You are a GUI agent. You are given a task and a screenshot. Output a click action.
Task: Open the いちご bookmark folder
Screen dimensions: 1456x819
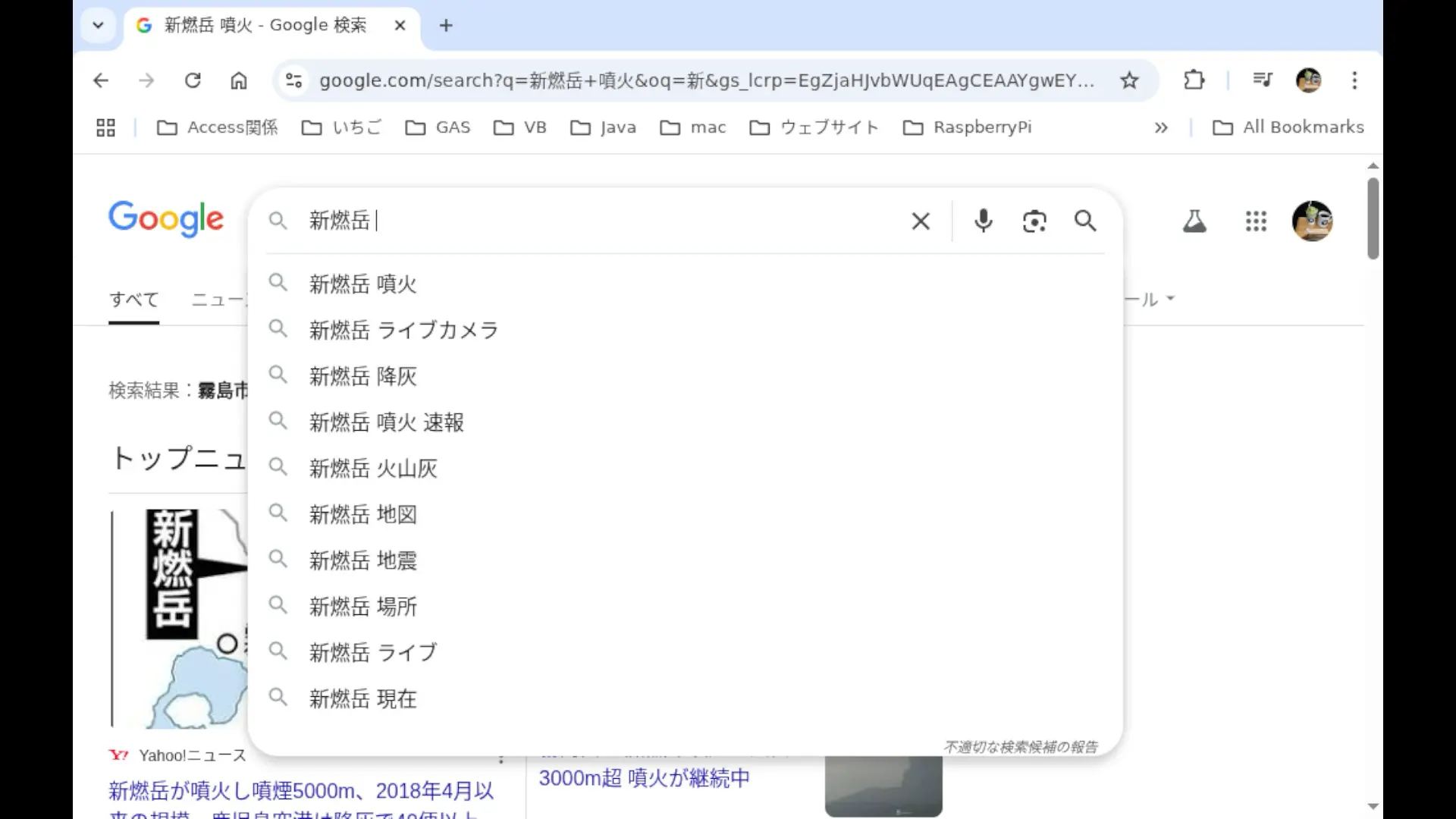pos(341,127)
